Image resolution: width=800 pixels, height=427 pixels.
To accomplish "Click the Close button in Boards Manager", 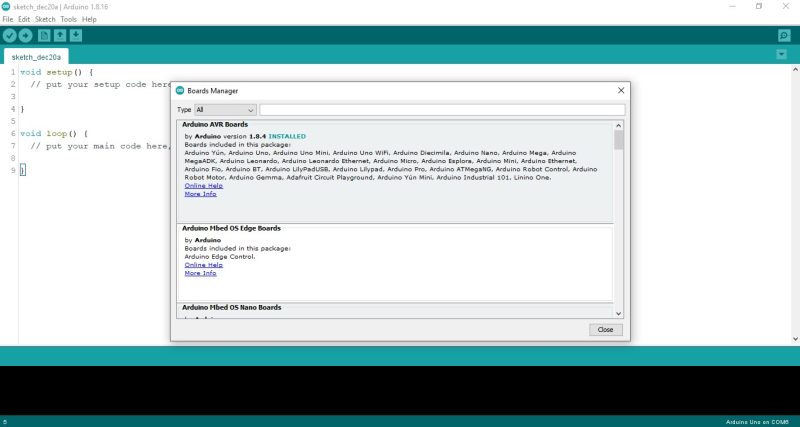I will click(x=605, y=329).
